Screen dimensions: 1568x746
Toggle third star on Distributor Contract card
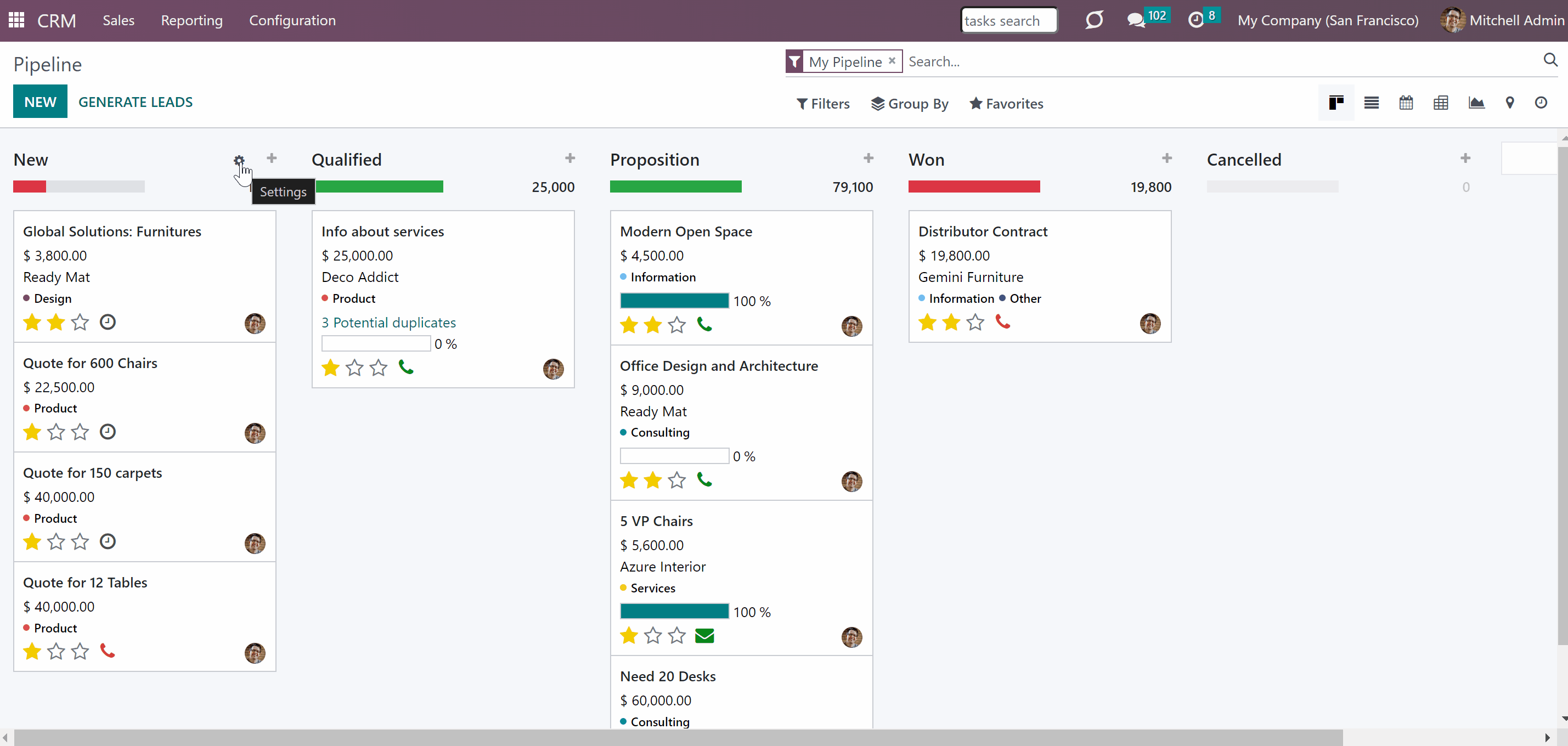[x=975, y=322]
